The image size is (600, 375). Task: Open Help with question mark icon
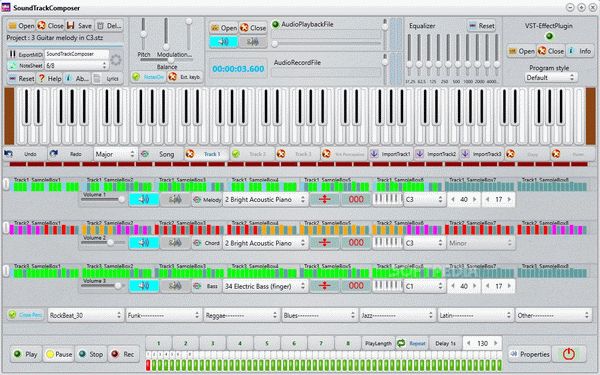[50, 78]
